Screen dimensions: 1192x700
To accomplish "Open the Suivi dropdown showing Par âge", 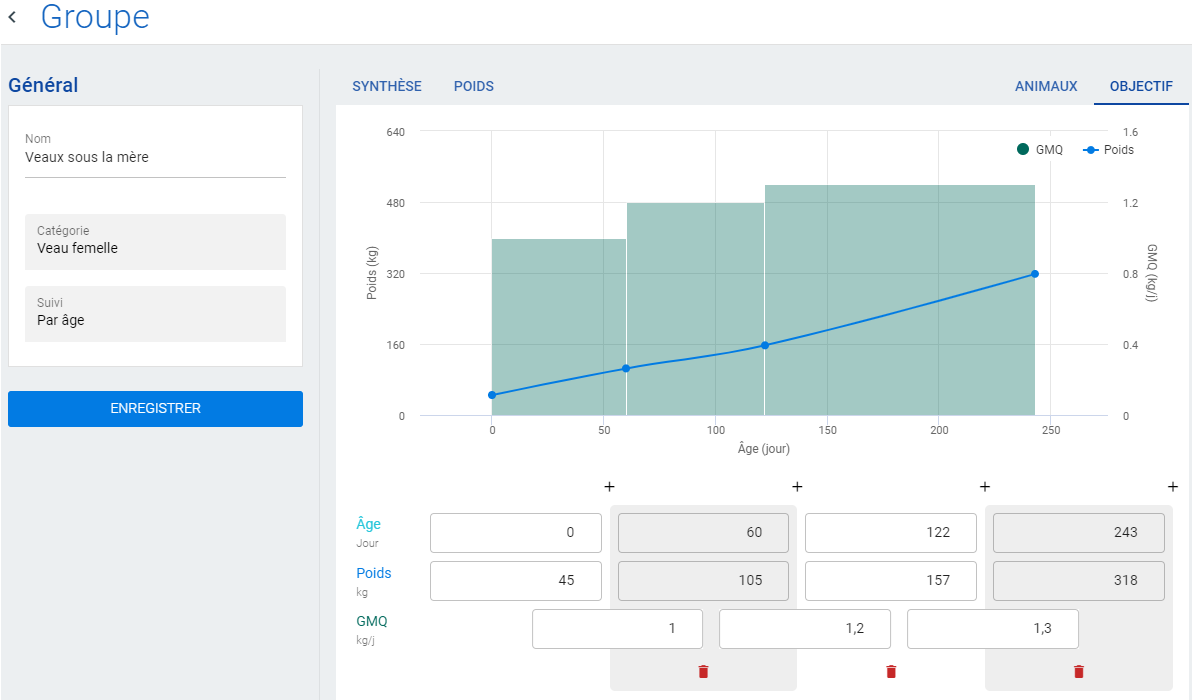I will click(x=155, y=314).
